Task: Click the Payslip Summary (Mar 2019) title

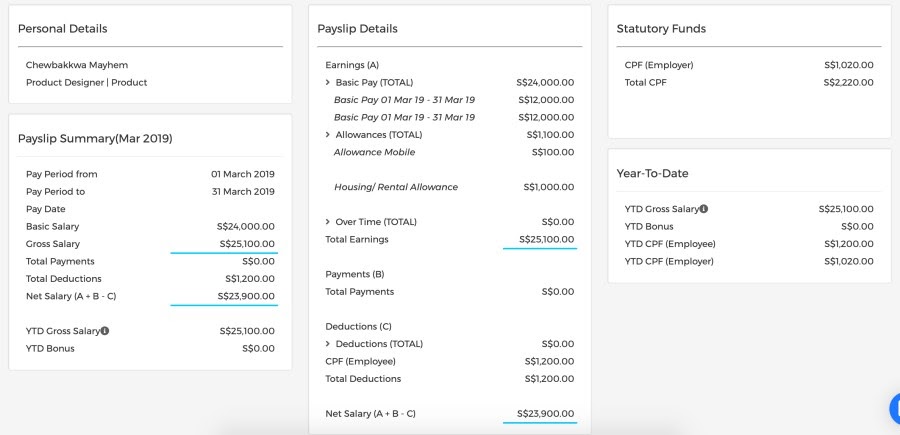Action: [x=95, y=138]
